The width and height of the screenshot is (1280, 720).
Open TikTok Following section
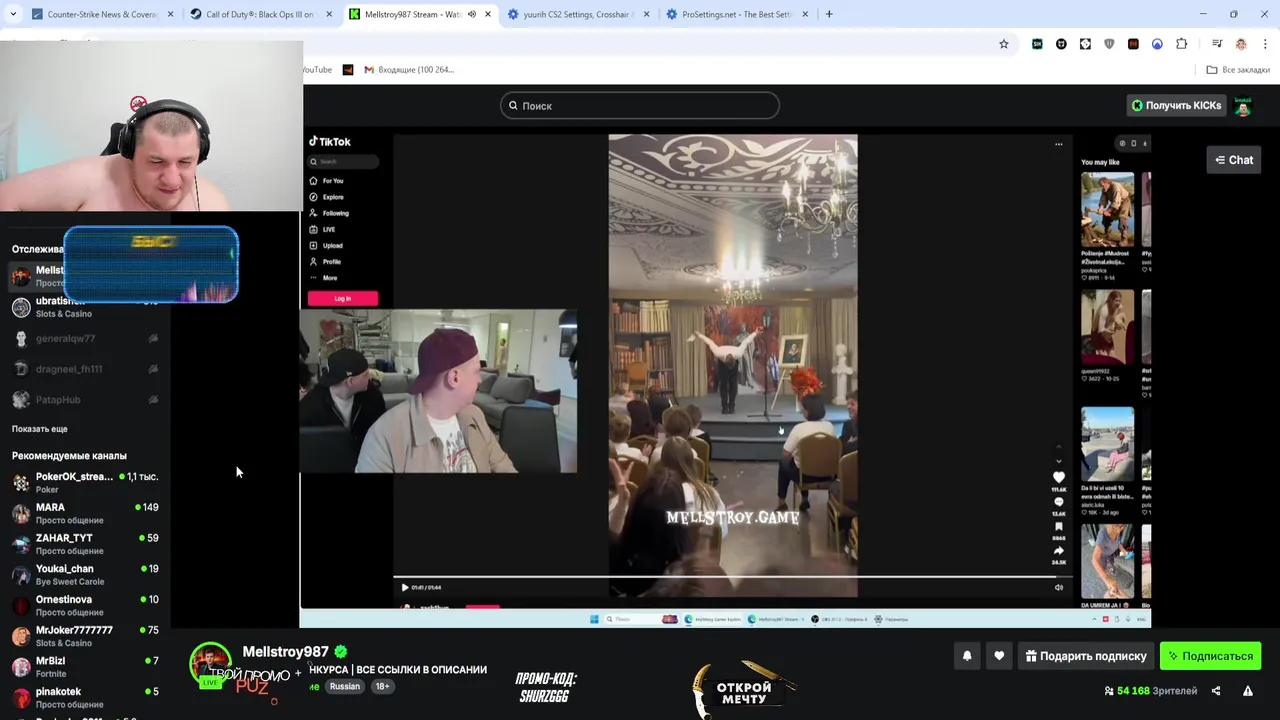[x=329, y=213]
